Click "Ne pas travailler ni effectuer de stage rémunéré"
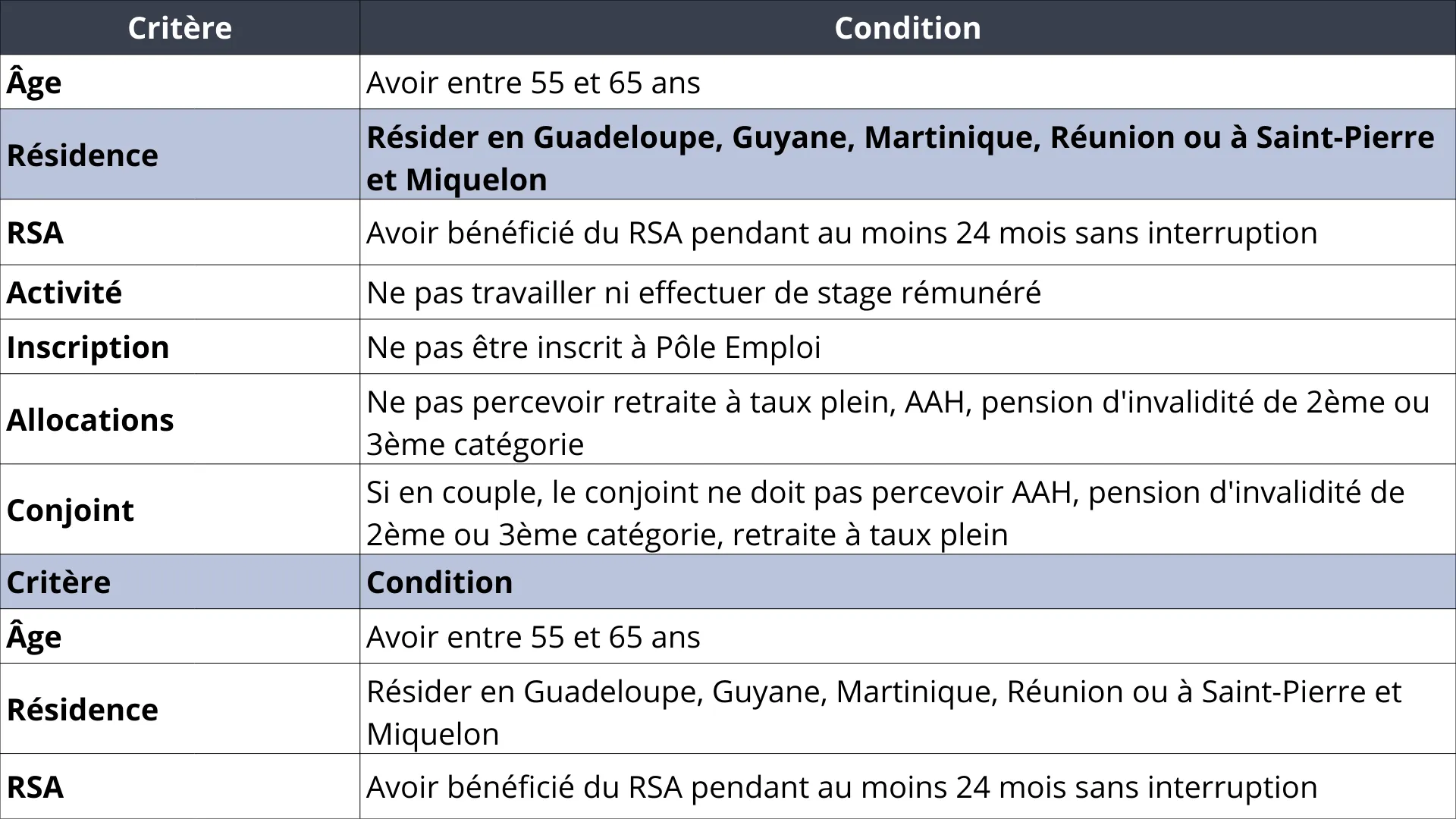This screenshot has height=819, width=1456. pyautogui.click(x=703, y=293)
